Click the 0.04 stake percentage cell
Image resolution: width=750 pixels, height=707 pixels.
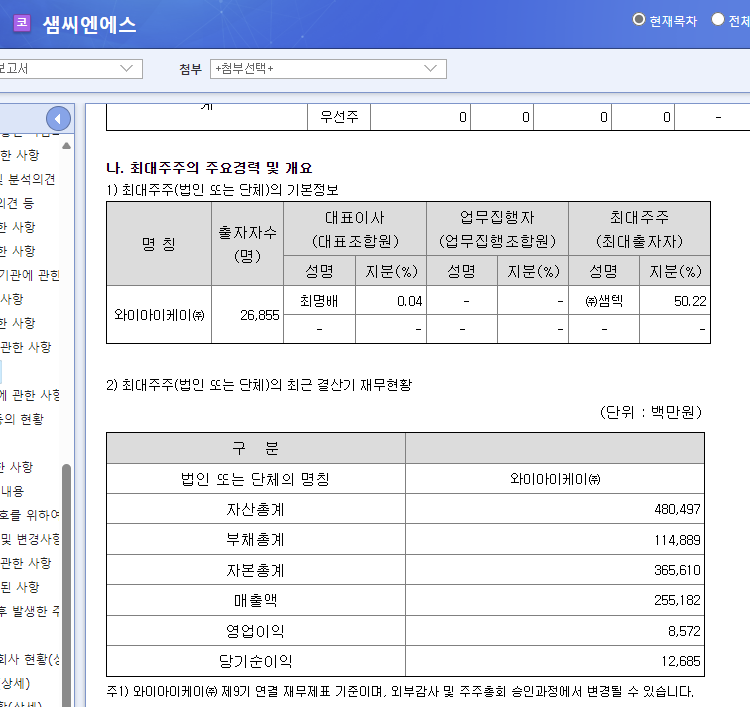pos(391,301)
